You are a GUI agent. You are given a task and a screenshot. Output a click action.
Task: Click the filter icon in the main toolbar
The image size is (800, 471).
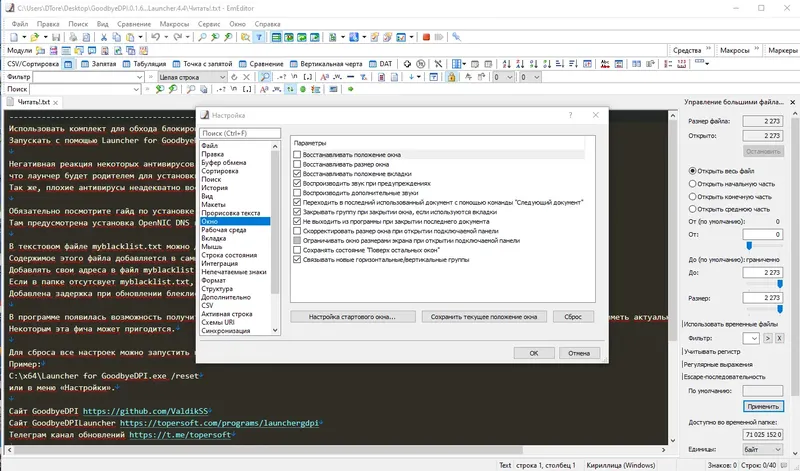coord(259,37)
